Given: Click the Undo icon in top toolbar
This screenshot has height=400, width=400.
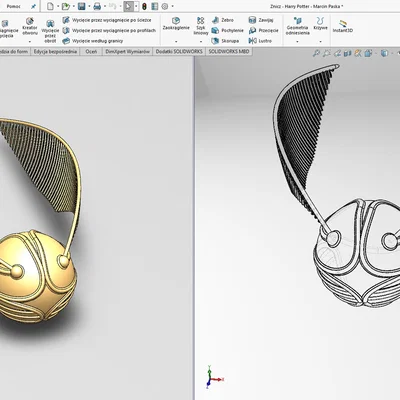Looking at the screenshot, I should [112, 6].
